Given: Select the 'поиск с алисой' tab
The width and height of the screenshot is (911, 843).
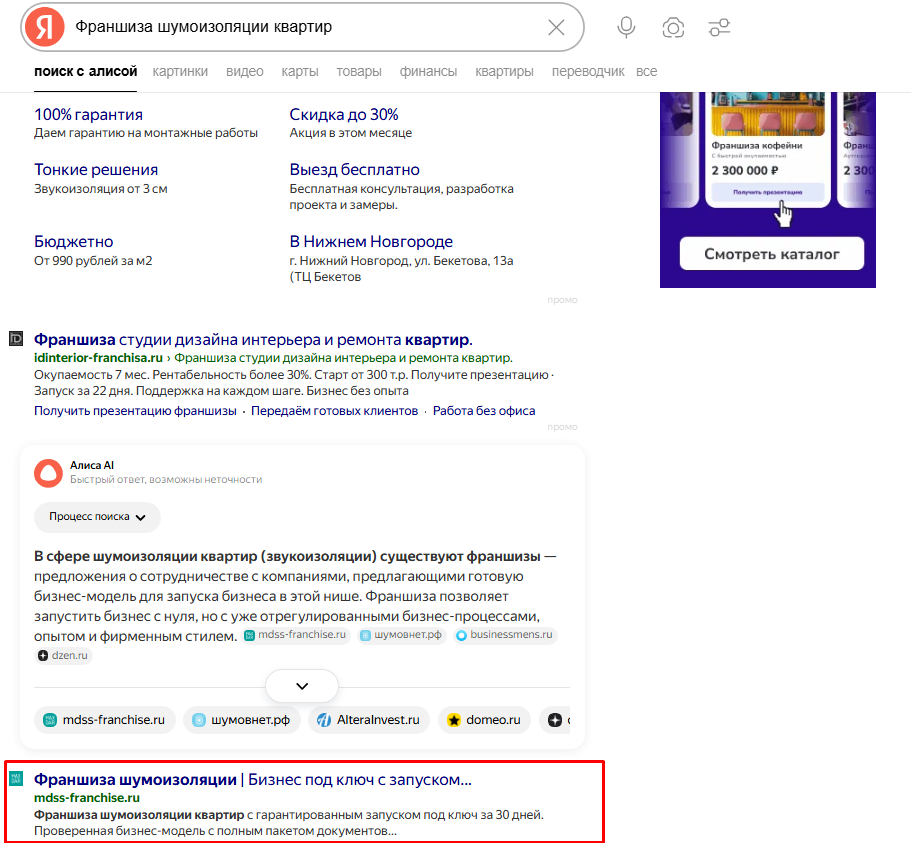Looking at the screenshot, I should pos(85,71).
